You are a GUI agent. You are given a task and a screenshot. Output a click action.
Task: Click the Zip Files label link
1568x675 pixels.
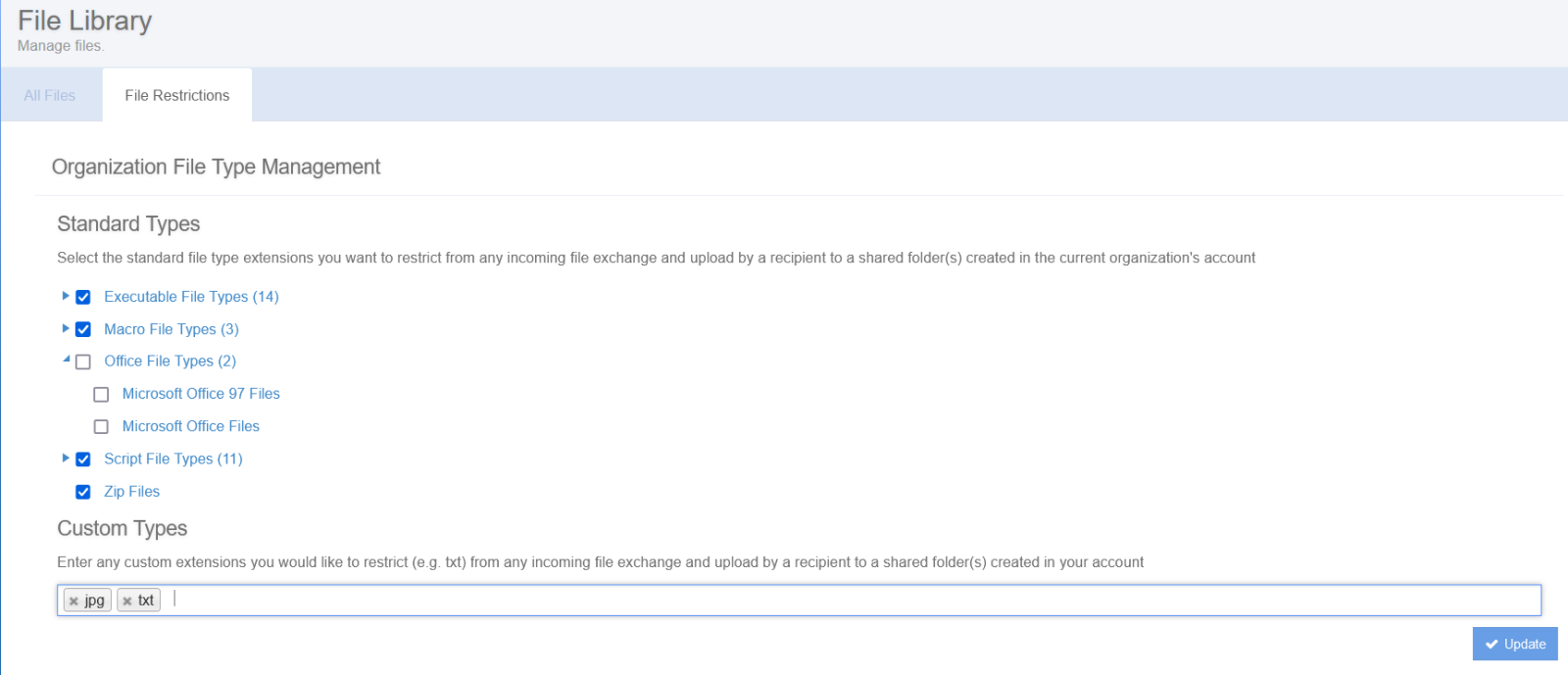point(131,492)
